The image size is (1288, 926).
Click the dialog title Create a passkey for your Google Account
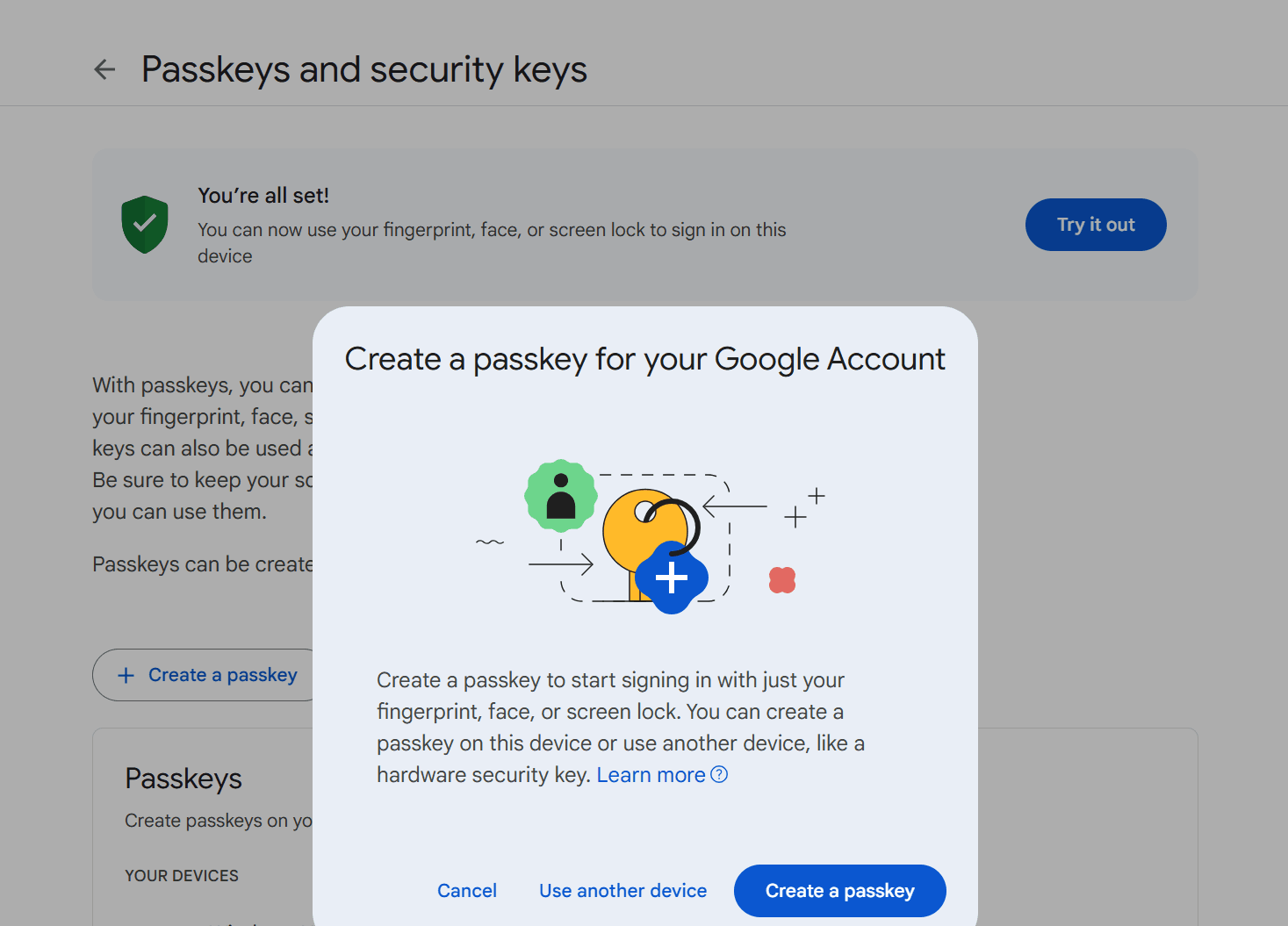(x=645, y=360)
